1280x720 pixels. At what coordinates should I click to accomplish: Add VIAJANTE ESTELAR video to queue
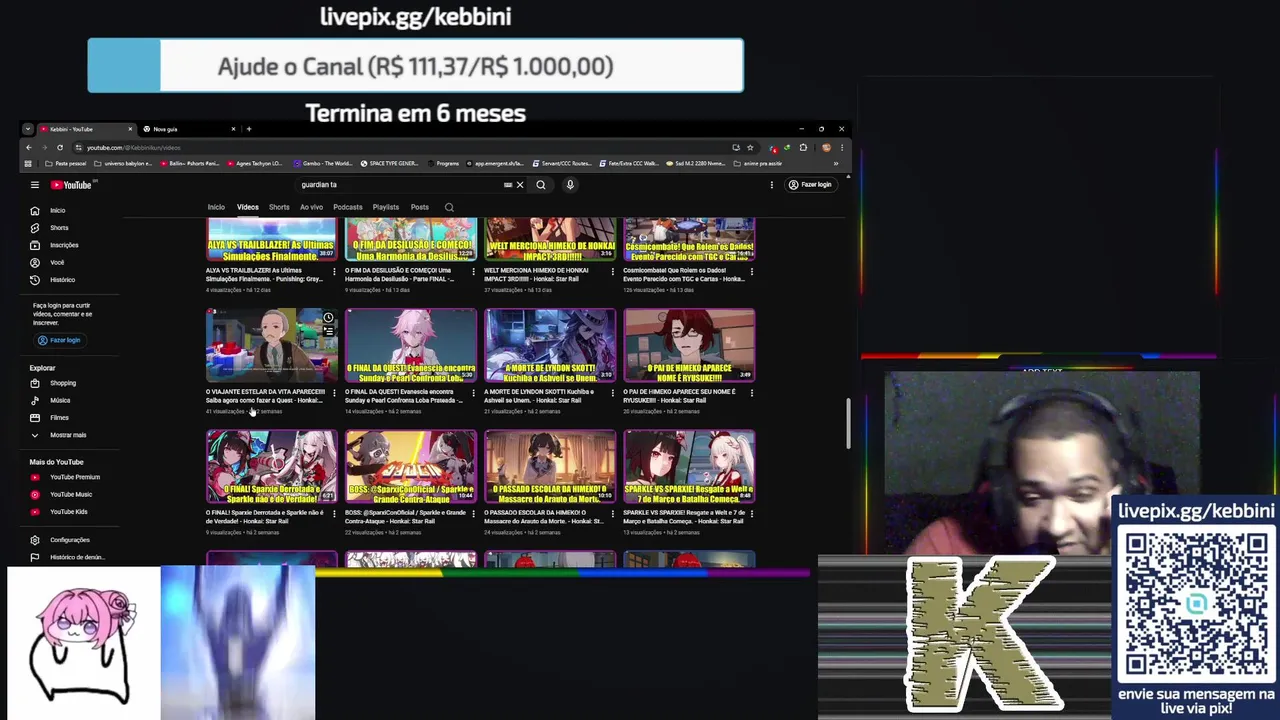(328, 331)
